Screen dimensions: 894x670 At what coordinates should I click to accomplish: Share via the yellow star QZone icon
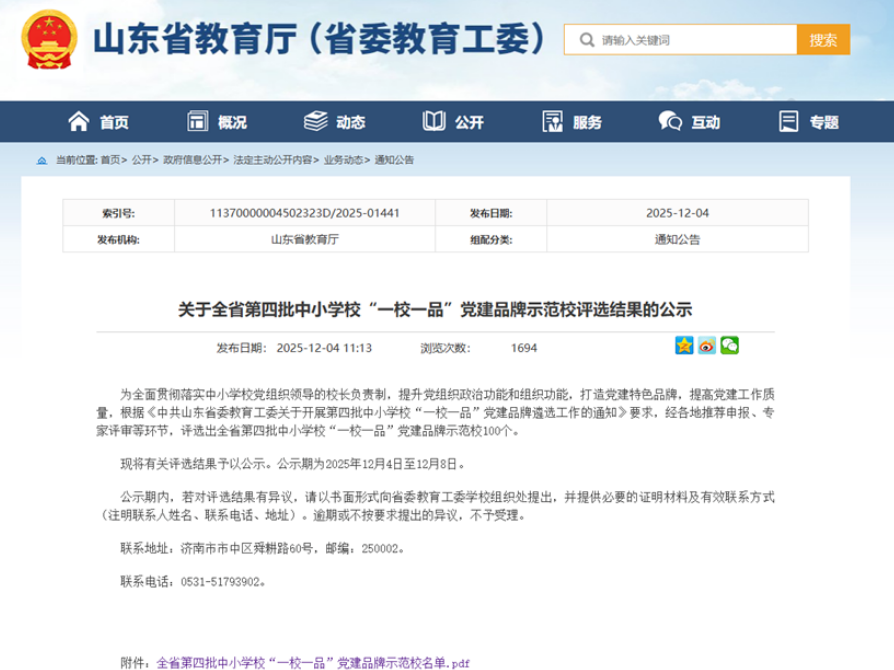pyautogui.click(x=684, y=346)
